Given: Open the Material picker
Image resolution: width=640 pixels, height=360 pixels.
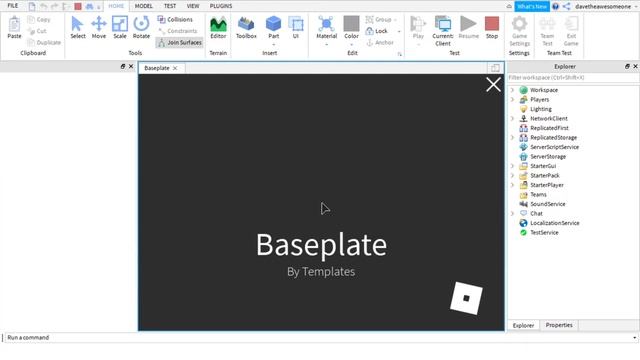Looking at the screenshot, I should pos(327,27).
